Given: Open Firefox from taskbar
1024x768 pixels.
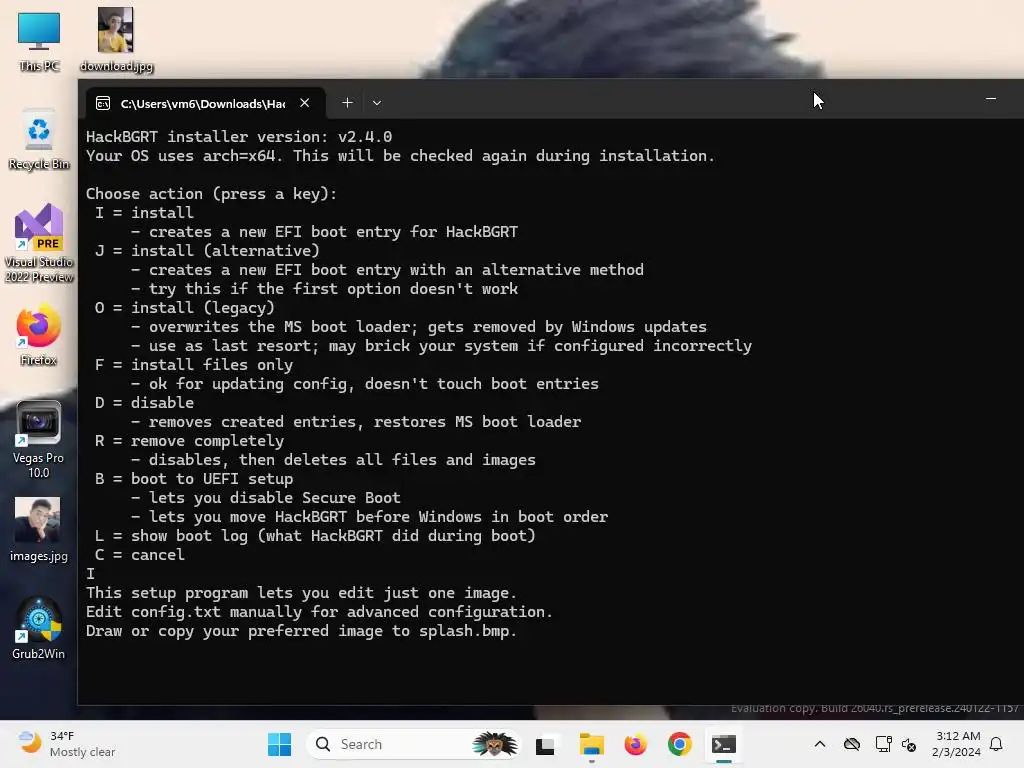Looking at the screenshot, I should (x=635, y=744).
